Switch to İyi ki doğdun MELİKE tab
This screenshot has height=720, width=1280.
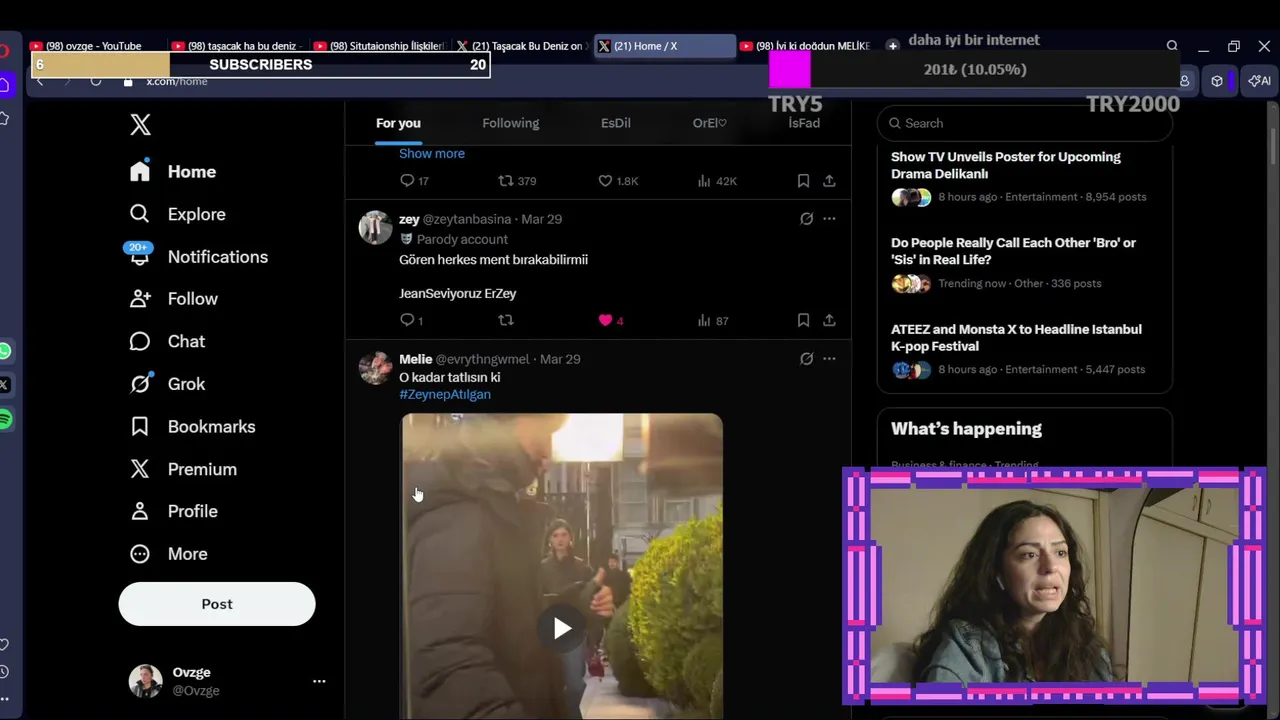[x=806, y=46]
